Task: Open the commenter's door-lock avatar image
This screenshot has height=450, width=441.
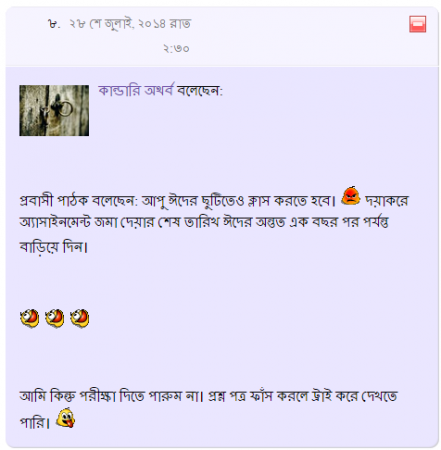Action: [54, 110]
